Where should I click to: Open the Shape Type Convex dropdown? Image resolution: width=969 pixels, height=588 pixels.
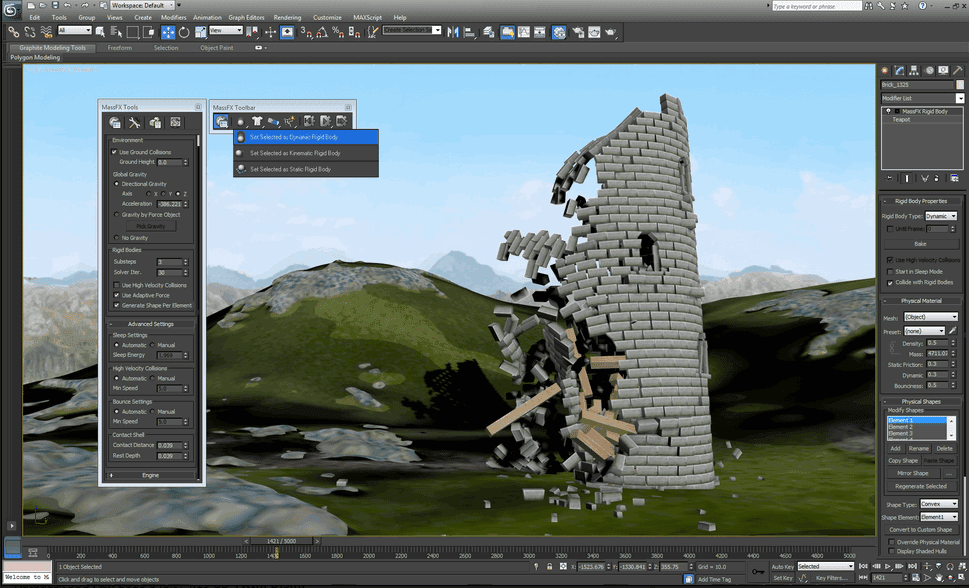(x=940, y=503)
